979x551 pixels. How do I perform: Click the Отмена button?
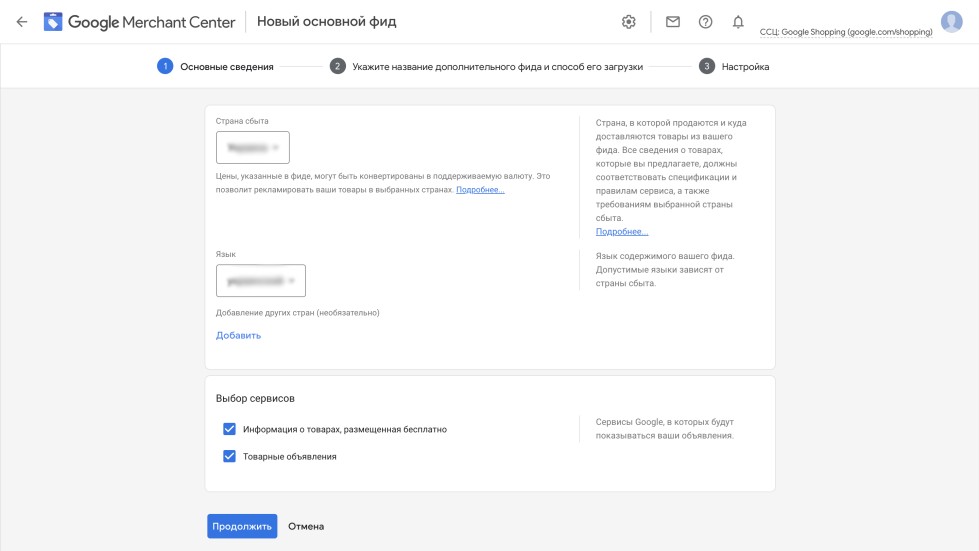click(x=306, y=526)
